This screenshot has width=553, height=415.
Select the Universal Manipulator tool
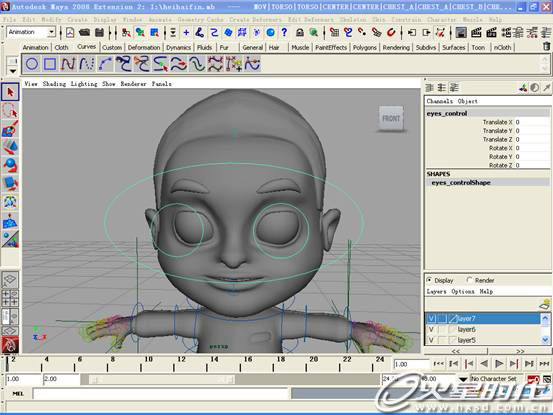coord(10,202)
